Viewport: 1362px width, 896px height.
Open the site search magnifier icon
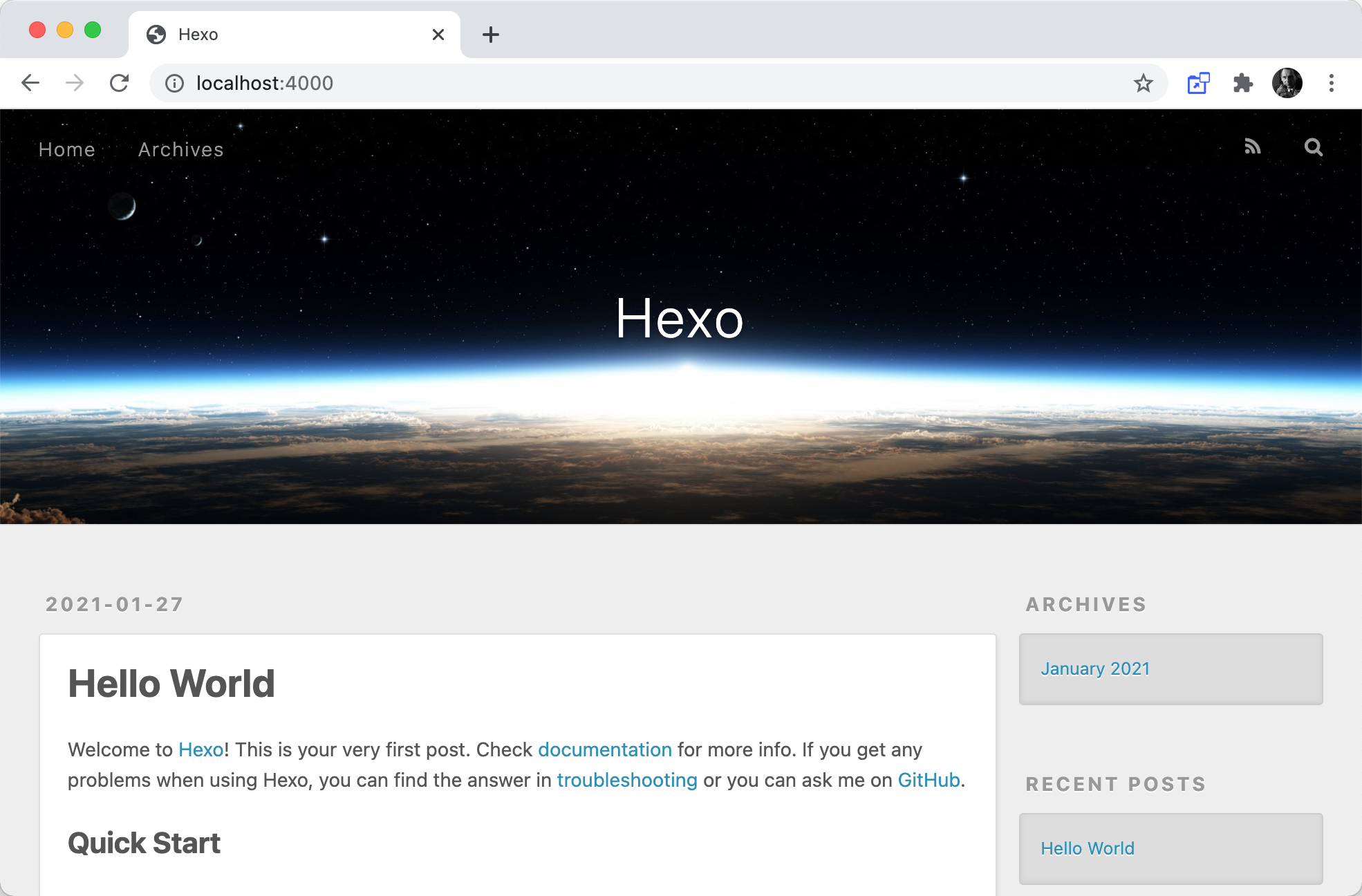click(1314, 147)
